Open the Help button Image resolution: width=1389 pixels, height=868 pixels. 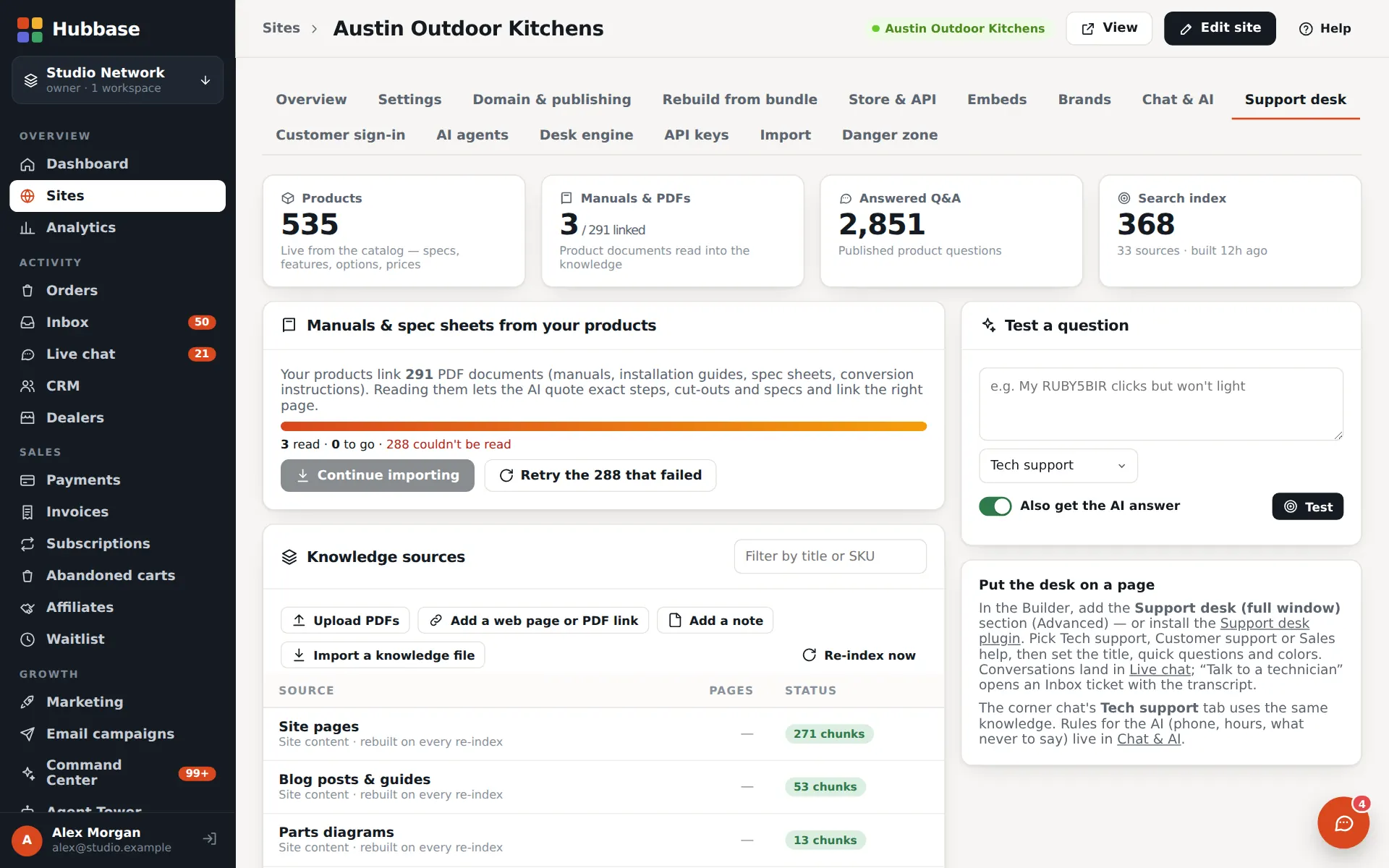(x=1325, y=29)
